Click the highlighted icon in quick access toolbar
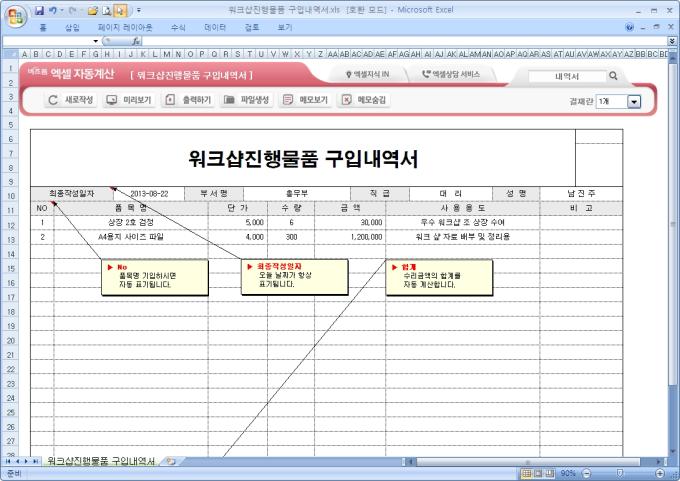This screenshot has width=680, height=481. (120, 11)
